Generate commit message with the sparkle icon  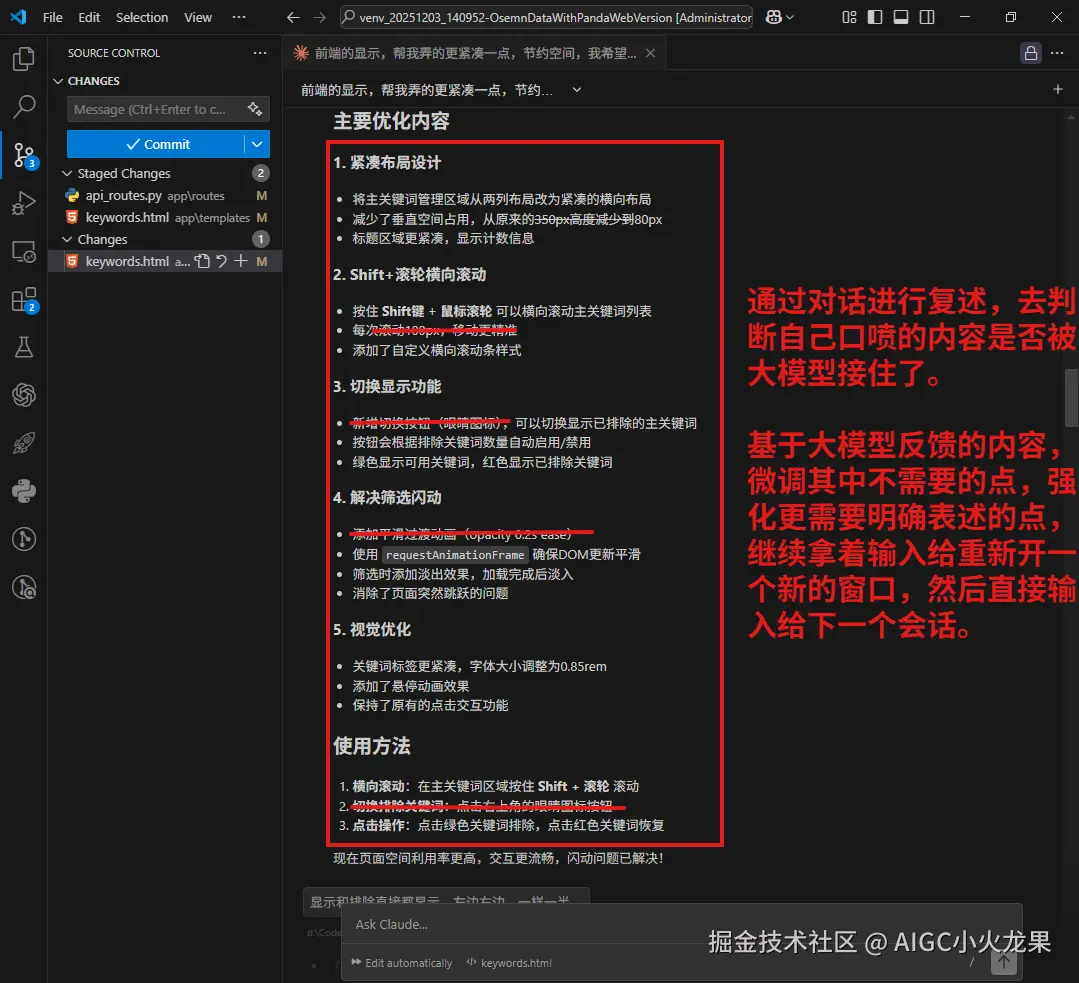[x=253, y=109]
